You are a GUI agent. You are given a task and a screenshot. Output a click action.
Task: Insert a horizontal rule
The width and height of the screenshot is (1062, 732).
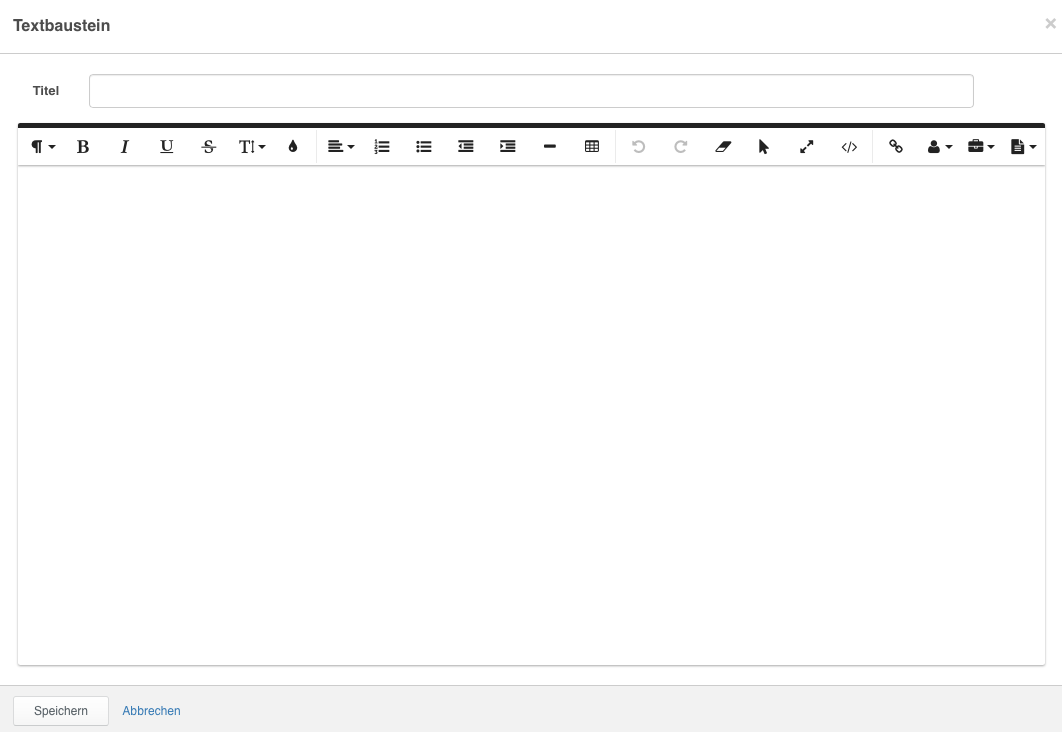pyautogui.click(x=550, y=147)
